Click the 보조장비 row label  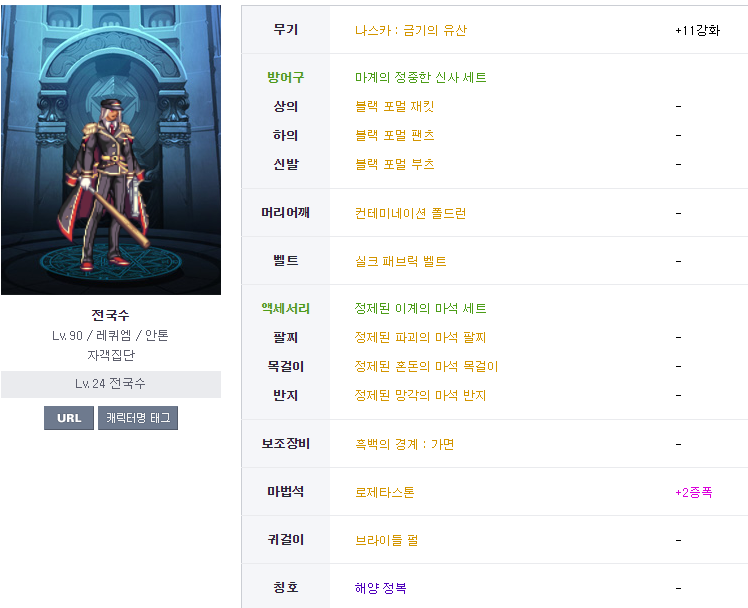[286, 443]
